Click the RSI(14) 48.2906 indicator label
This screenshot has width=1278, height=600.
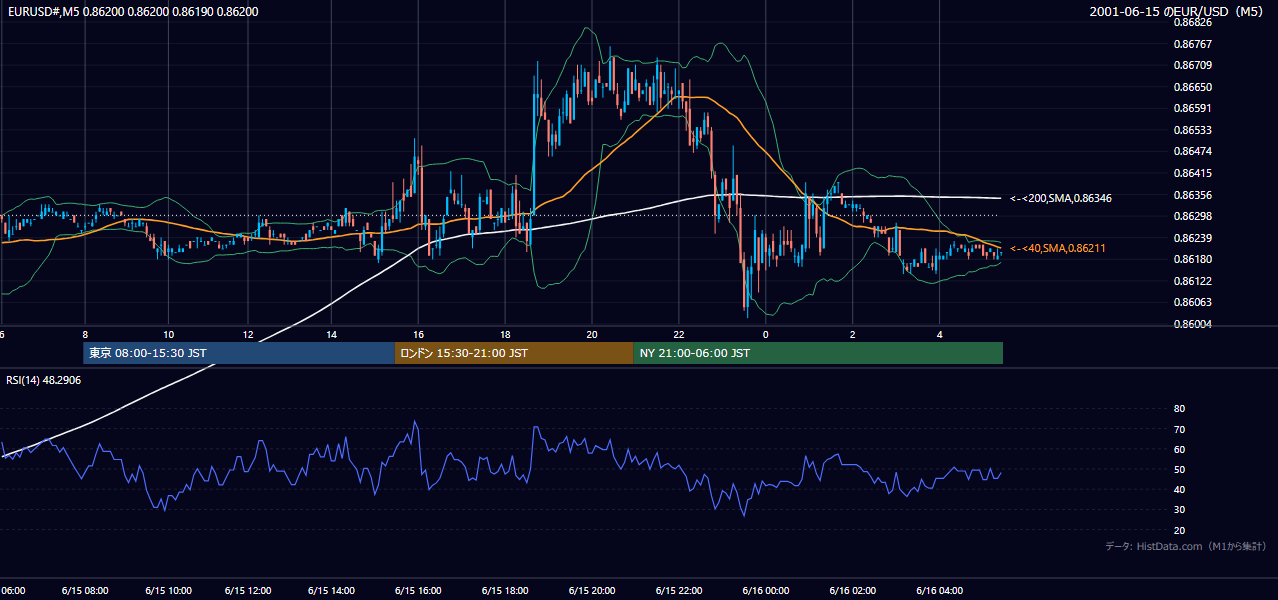point(44,380)
